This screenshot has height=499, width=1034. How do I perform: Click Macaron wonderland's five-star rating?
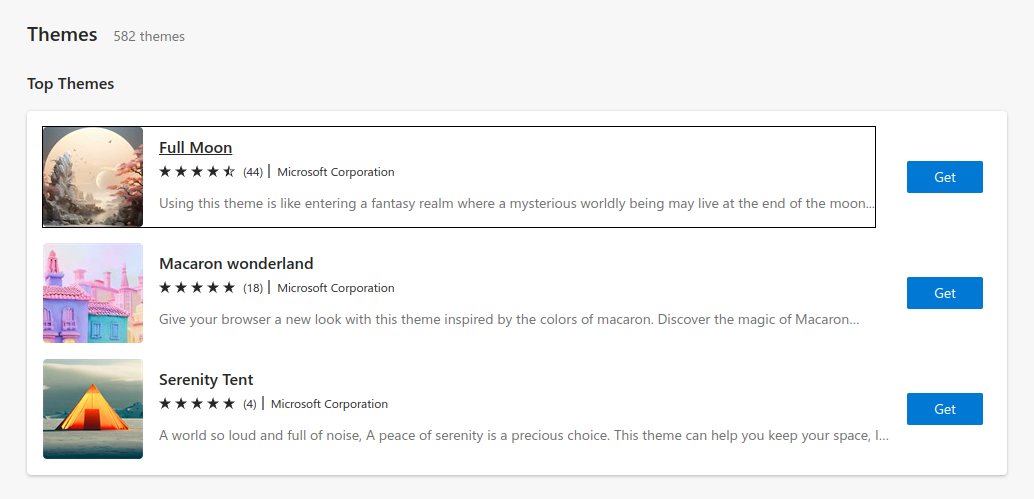(x=197, y=288)
